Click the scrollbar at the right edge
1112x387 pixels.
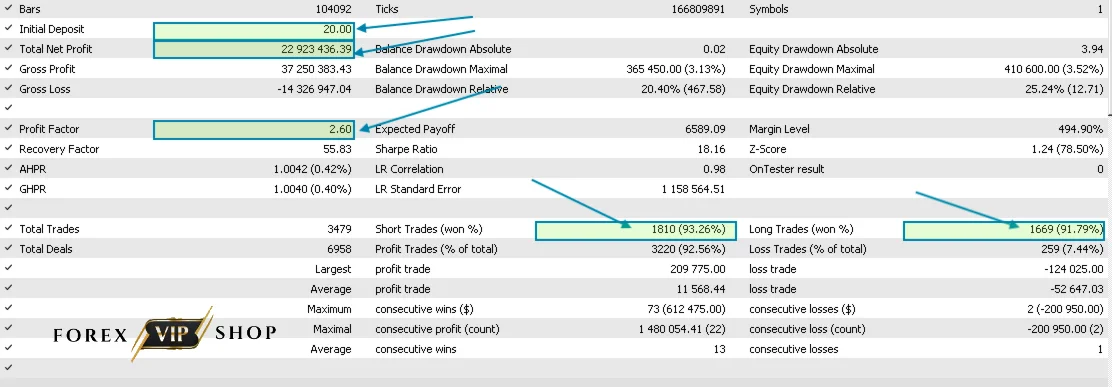(1108, 57)
